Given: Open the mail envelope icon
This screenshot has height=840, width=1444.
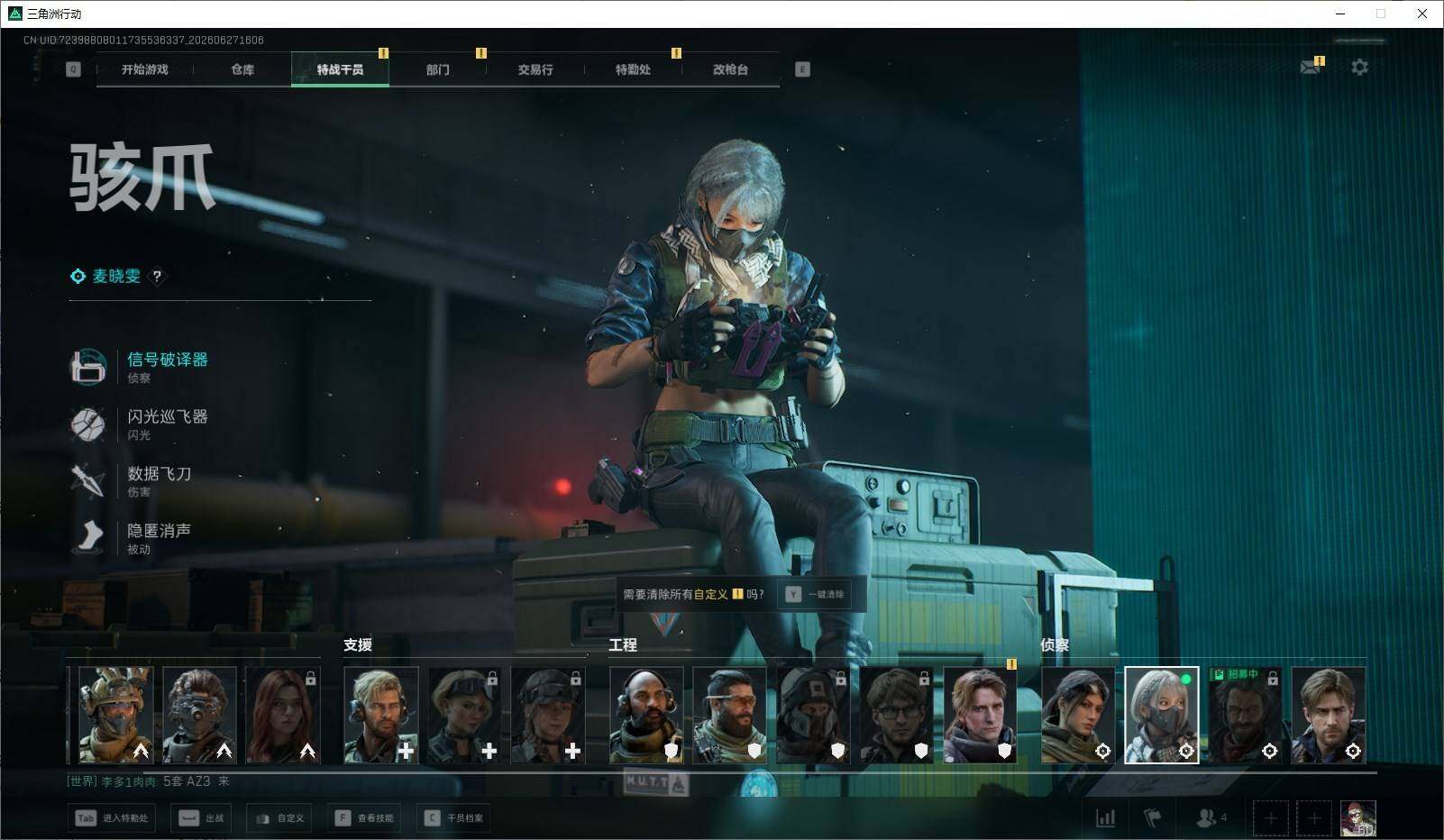Looking at the screenshot, I should pyautogui.click(x=1310, y=68).
